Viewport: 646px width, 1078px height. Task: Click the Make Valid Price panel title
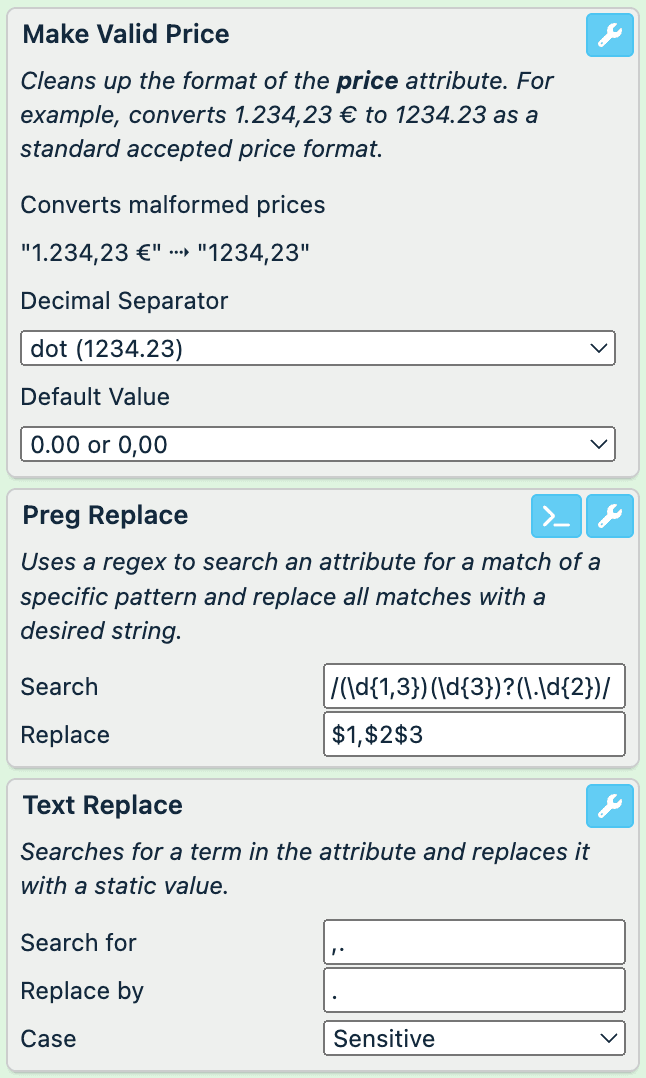tap(127, 34)
